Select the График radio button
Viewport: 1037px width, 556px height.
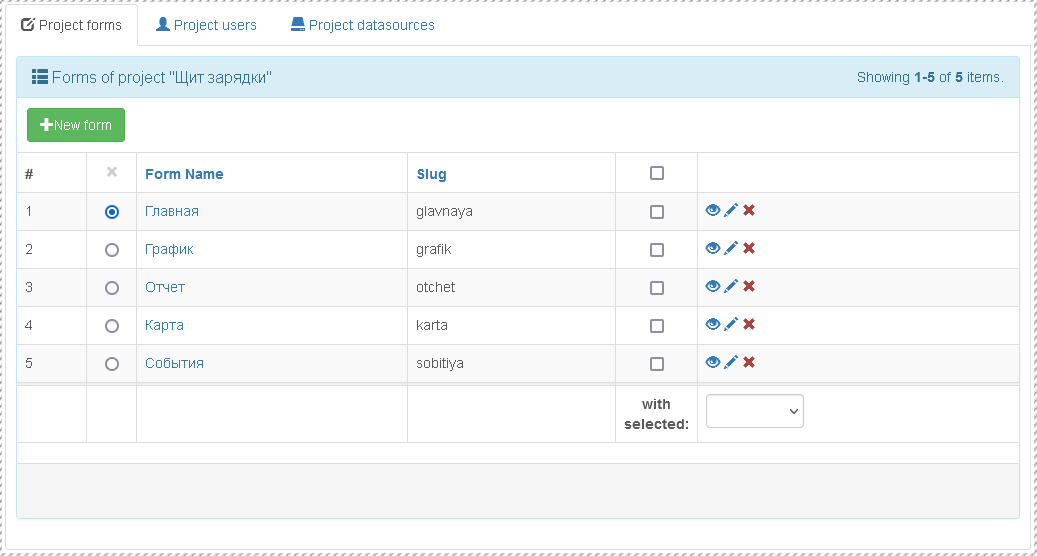coord(112,250)
